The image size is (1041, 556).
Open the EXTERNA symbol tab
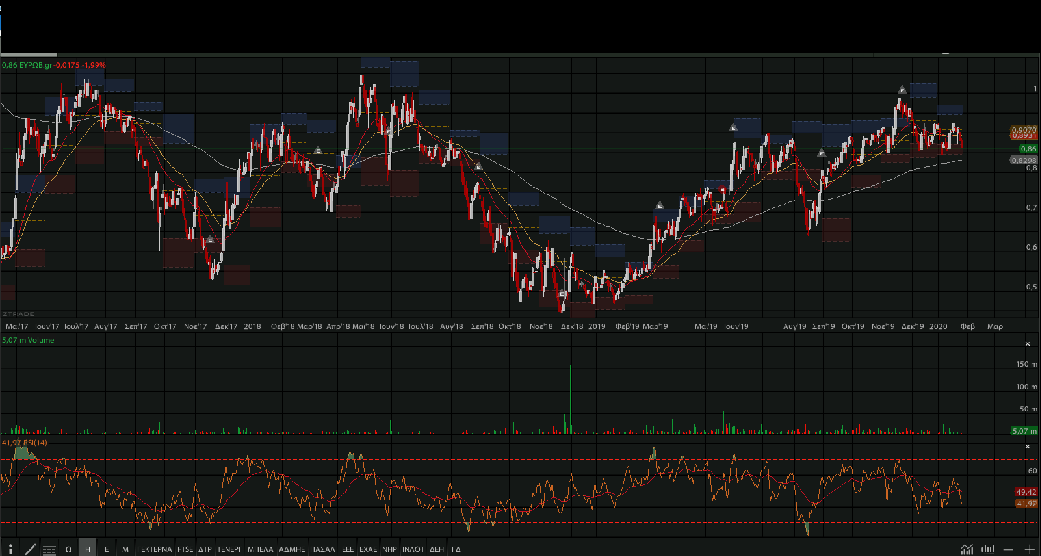pyautogui.click(x=155, y=549)
